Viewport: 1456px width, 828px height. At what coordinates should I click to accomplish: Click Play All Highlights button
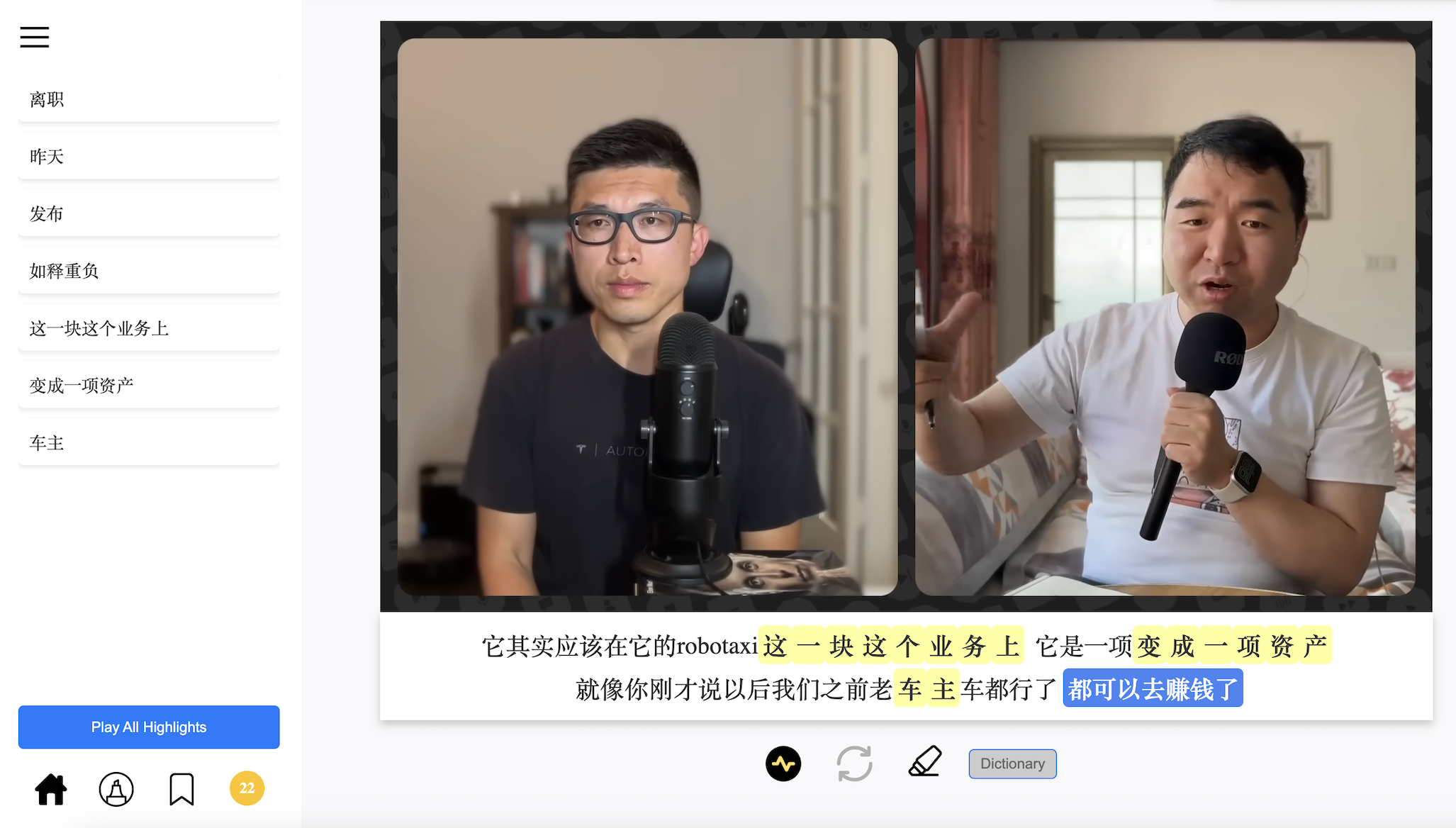tap(149, 727)
